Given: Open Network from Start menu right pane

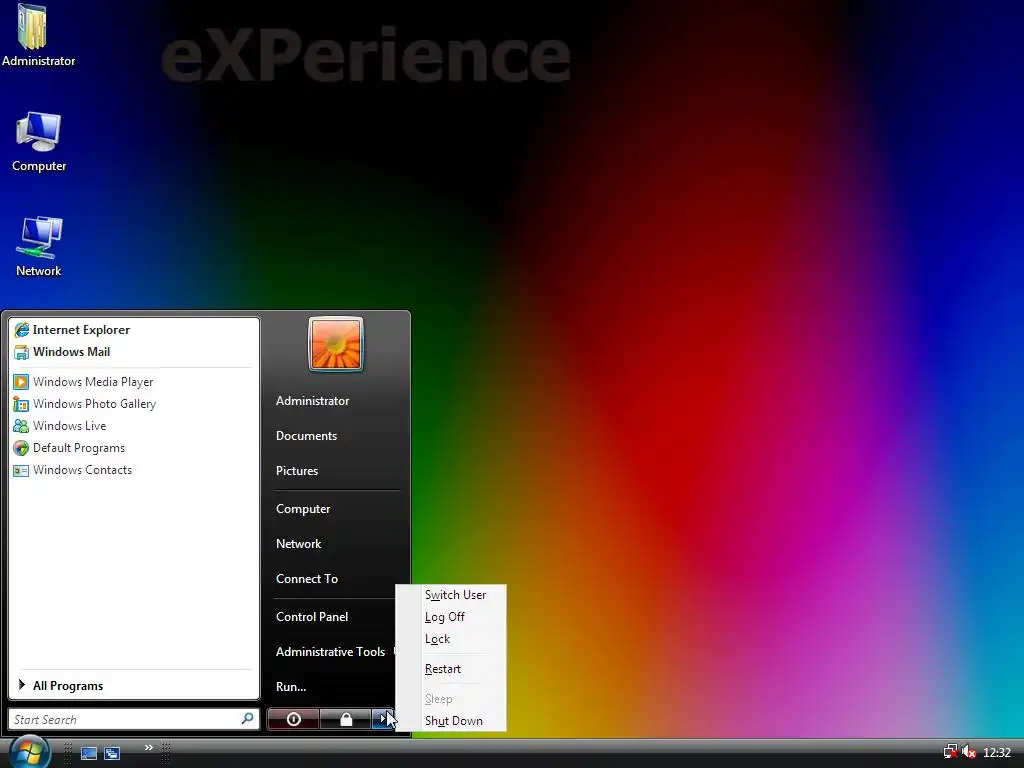Looking at the screenshot, I should (298, 544).
